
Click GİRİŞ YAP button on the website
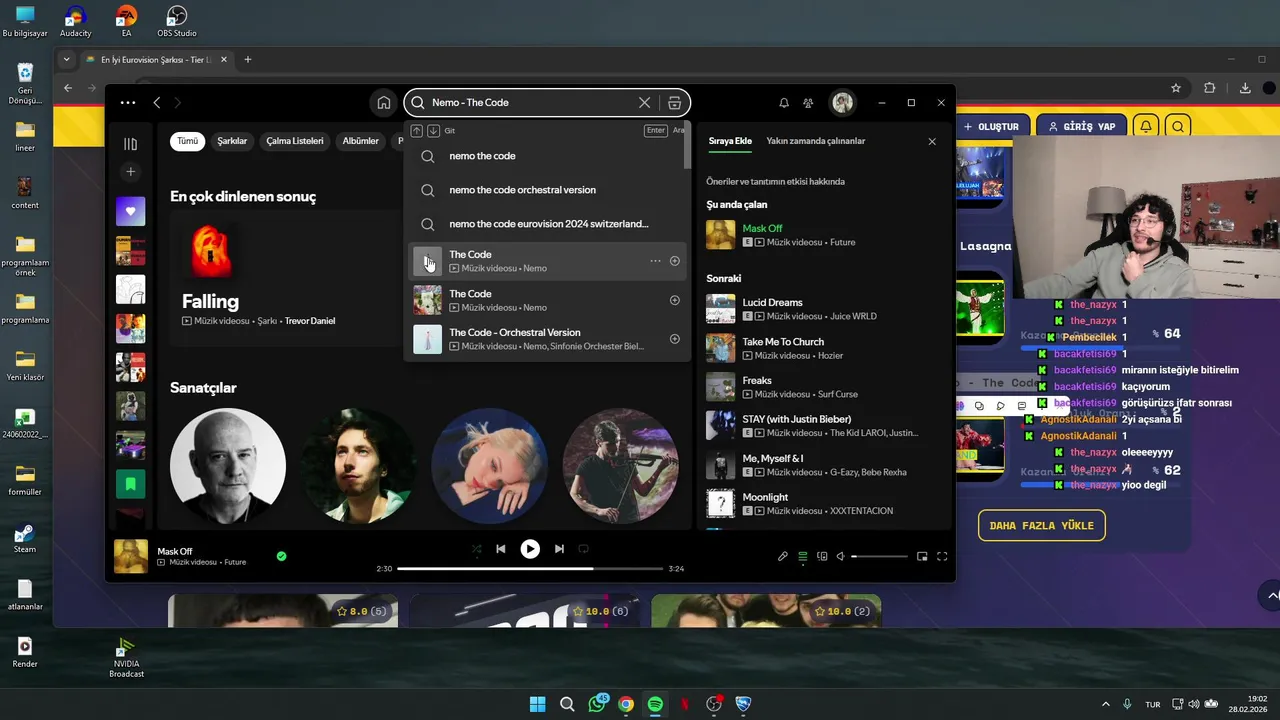click(1082, 127)
